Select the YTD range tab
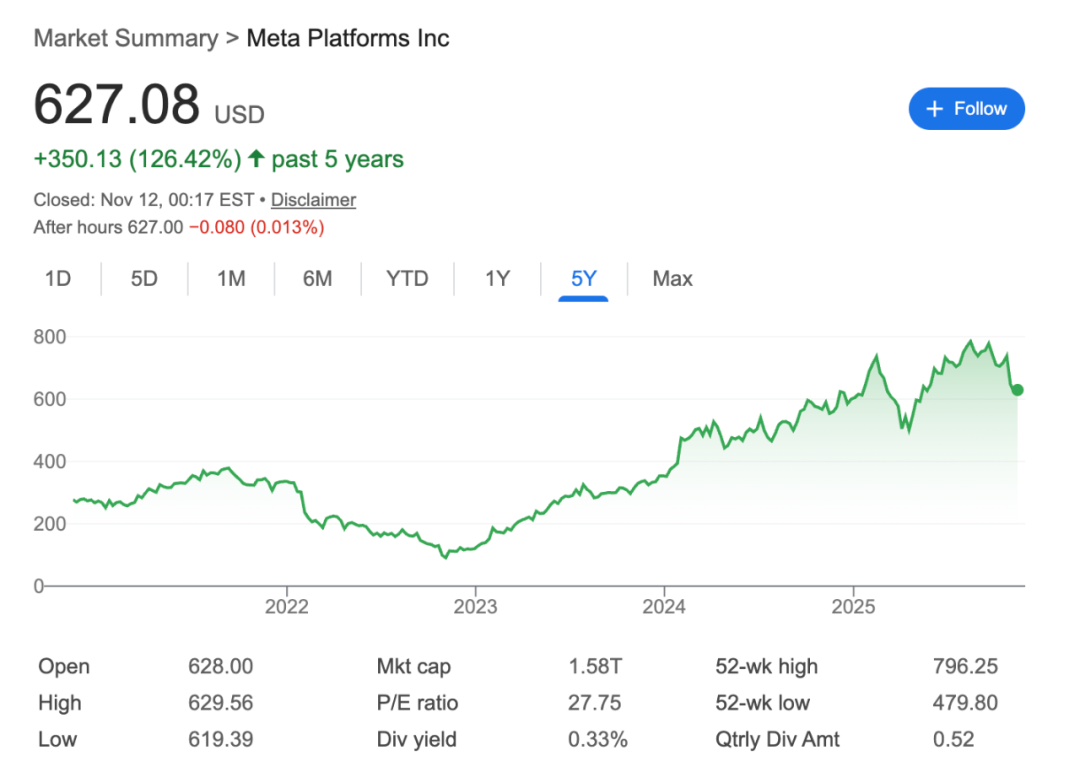 (407, 279)
